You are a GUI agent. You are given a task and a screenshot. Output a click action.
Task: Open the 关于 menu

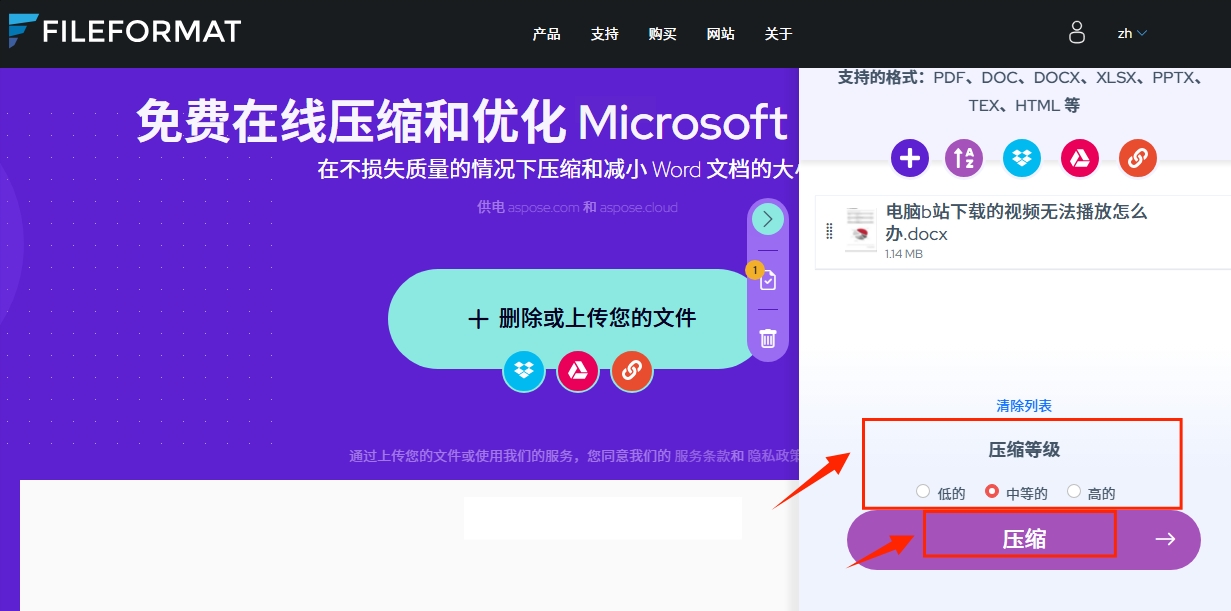[x=779, y=34]
